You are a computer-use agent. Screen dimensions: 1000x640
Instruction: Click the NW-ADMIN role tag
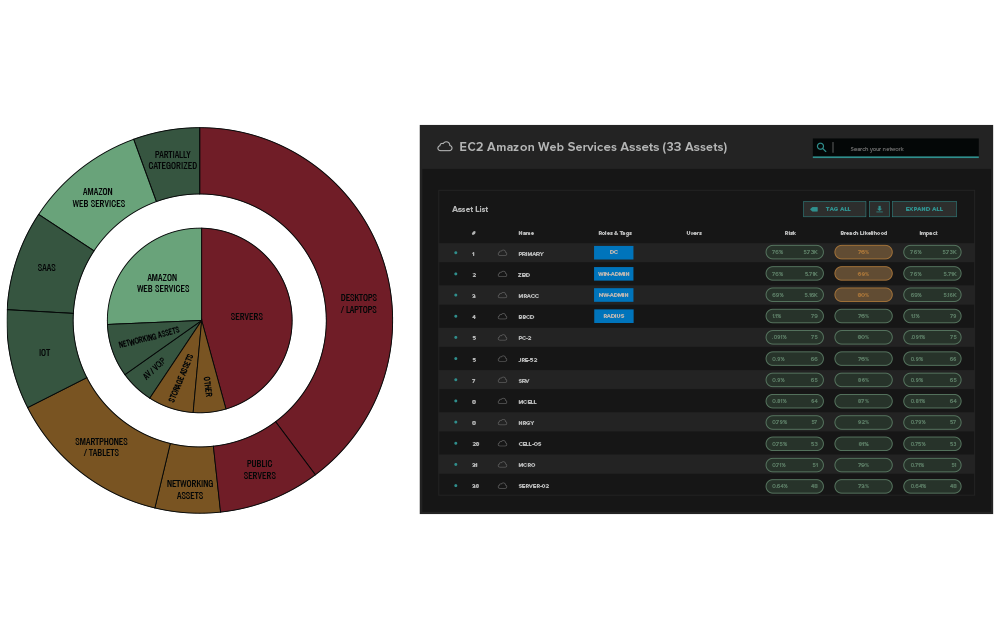pyautogui.click(x=614, y=295)
